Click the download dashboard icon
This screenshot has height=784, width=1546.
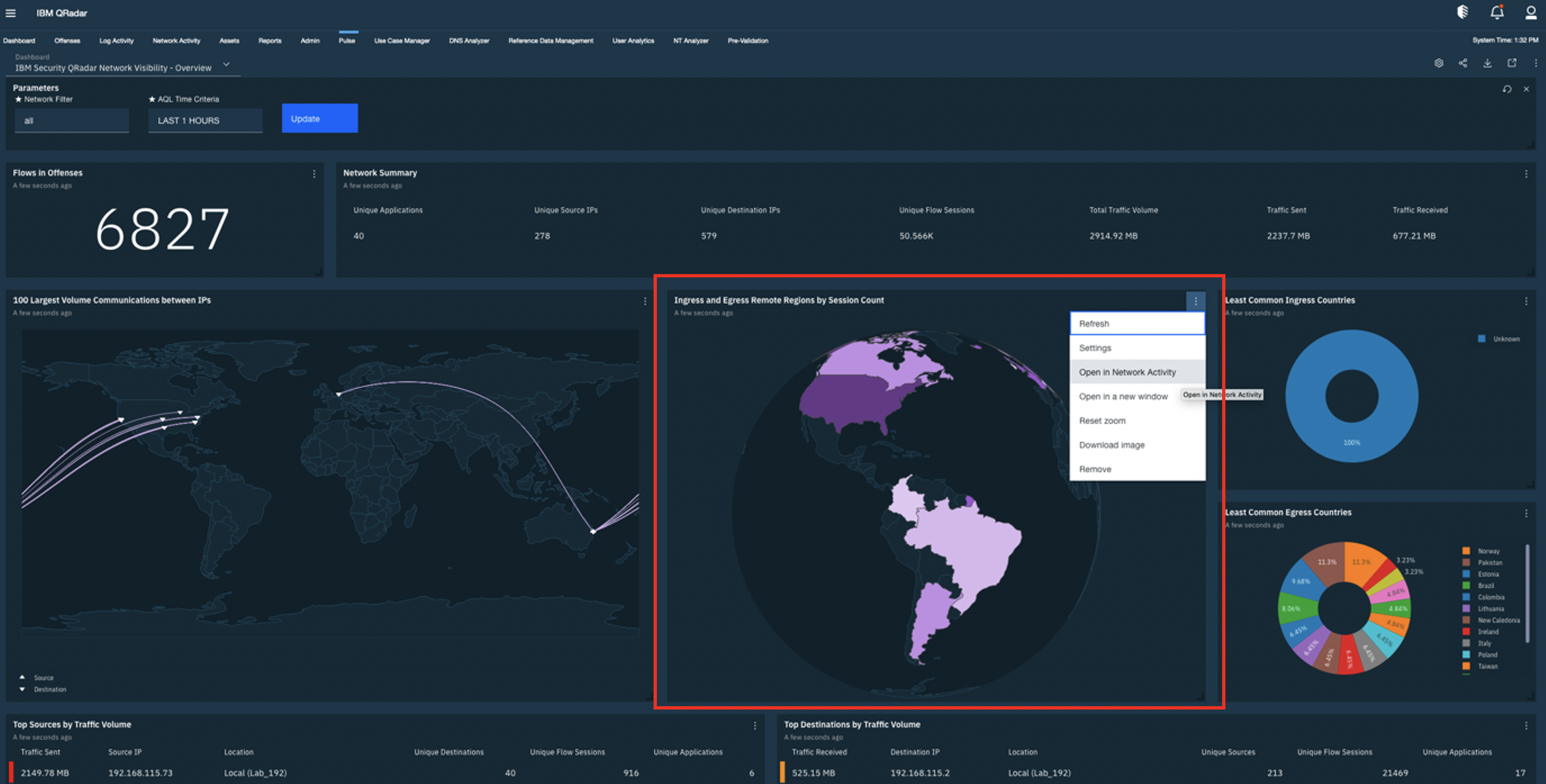coord(1487,63)
